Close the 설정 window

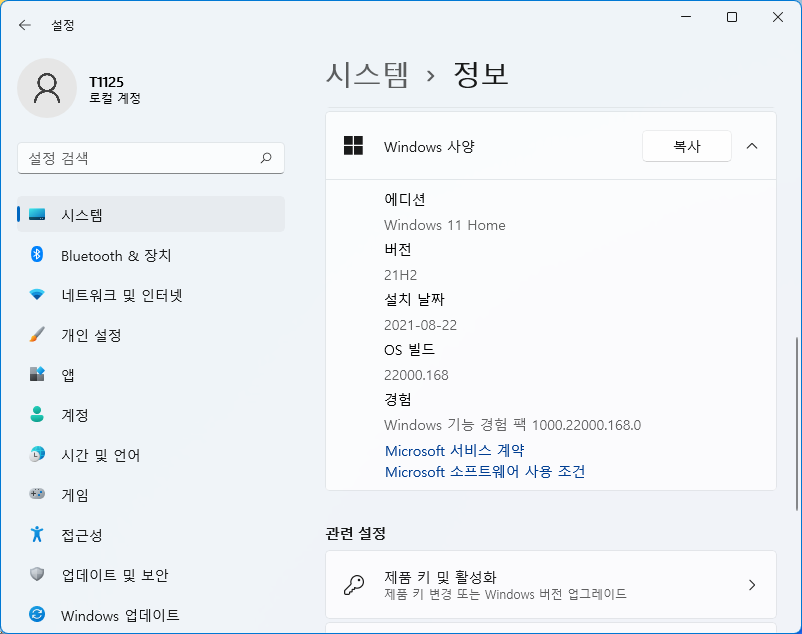point(778,17)
